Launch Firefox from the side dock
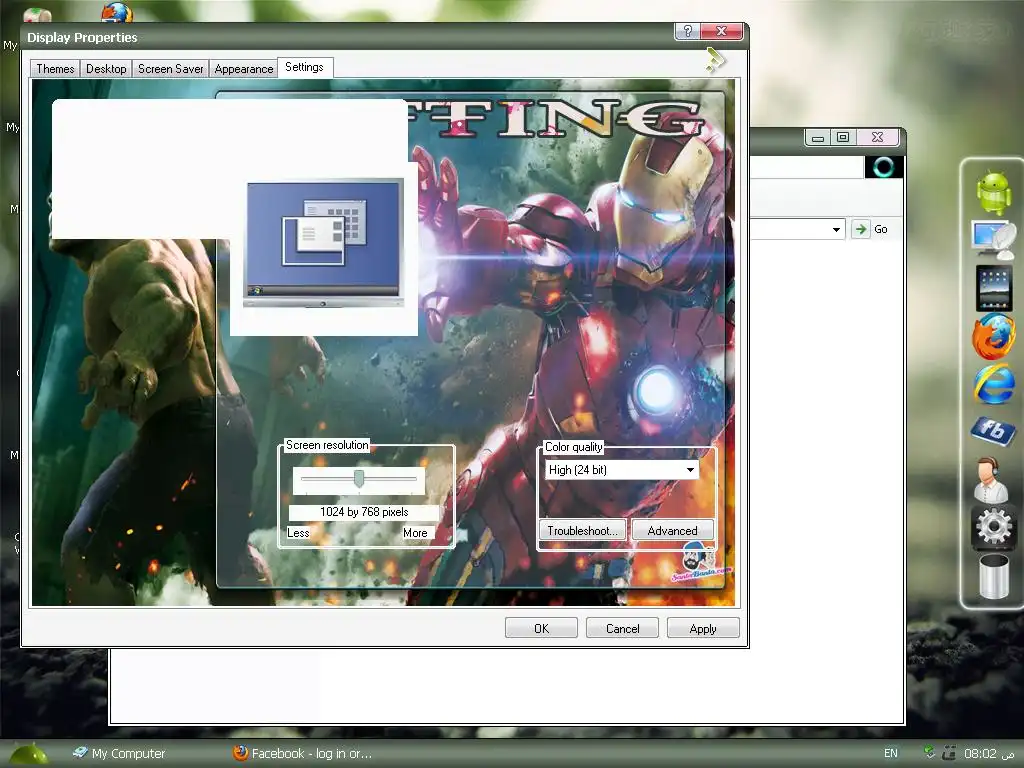This screenshot has height=768, width=1024. point(993,337)
